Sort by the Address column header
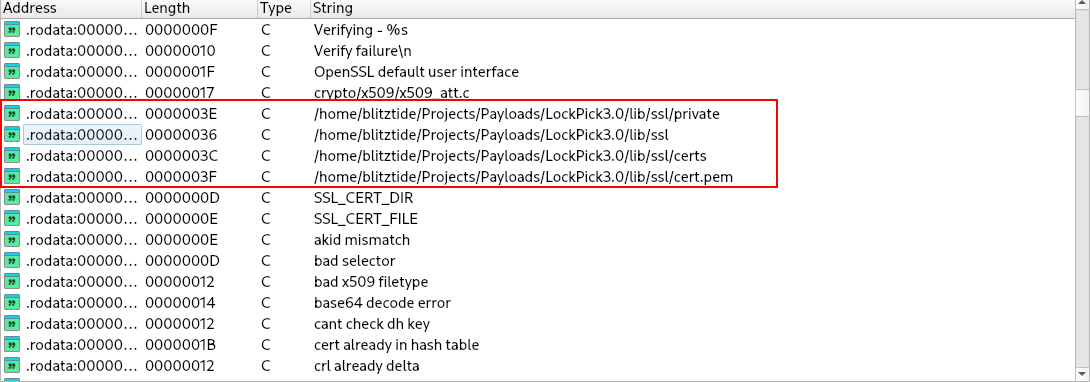Screen dimensions: 1090x382 point(71,8)
